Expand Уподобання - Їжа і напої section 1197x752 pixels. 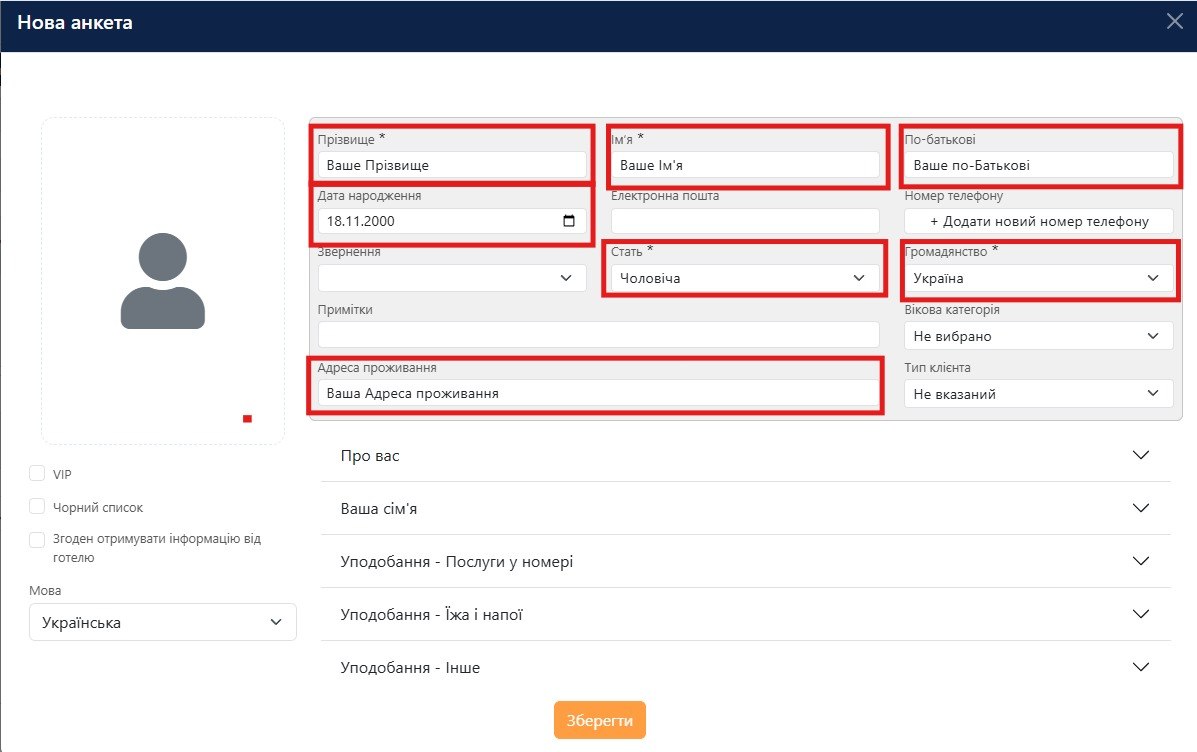pyautogui.click(x=746, y=615)
